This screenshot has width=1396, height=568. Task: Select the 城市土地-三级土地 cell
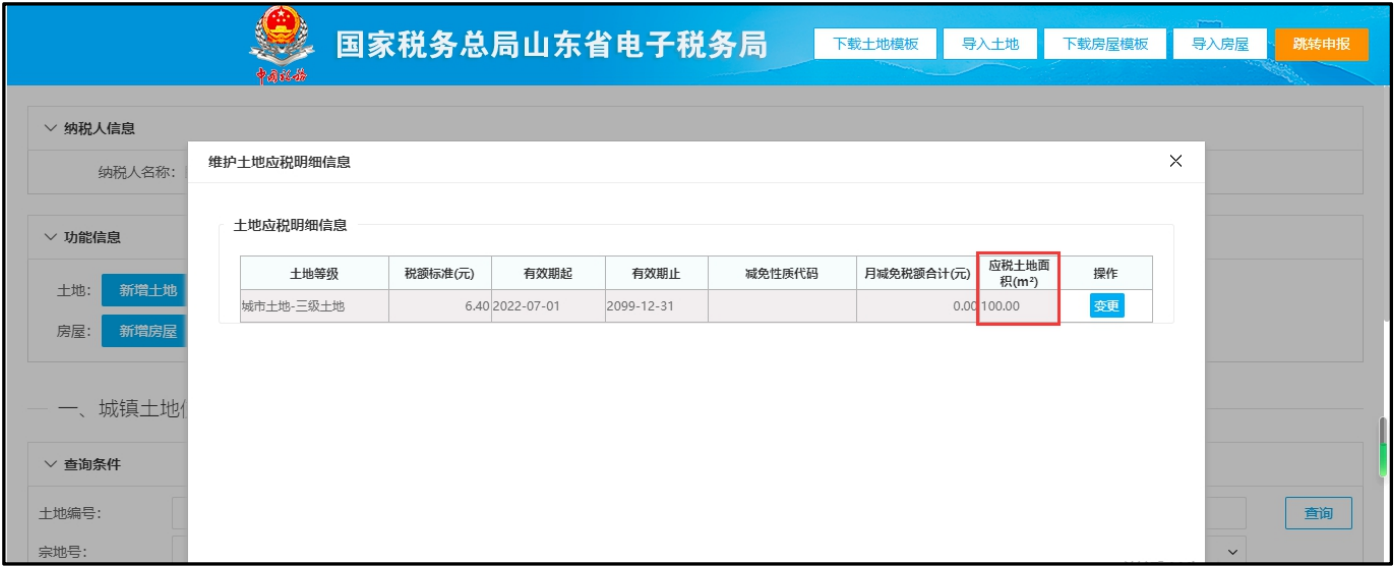313,306
